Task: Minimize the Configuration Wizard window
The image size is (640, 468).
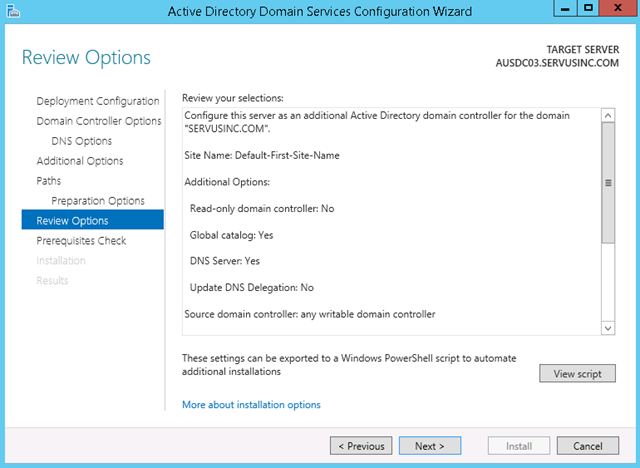Action: (x=565, y=8)
